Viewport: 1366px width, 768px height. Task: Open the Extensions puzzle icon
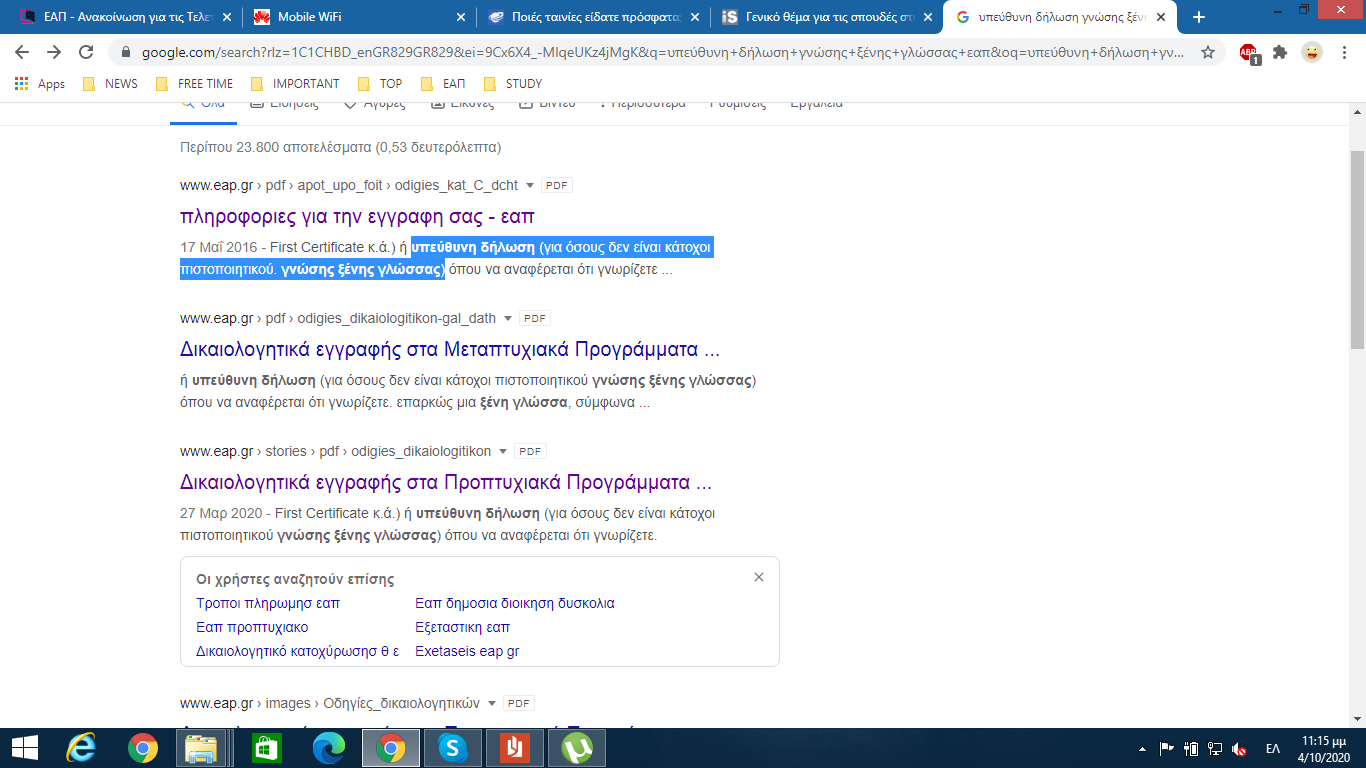click(1280, 52)
